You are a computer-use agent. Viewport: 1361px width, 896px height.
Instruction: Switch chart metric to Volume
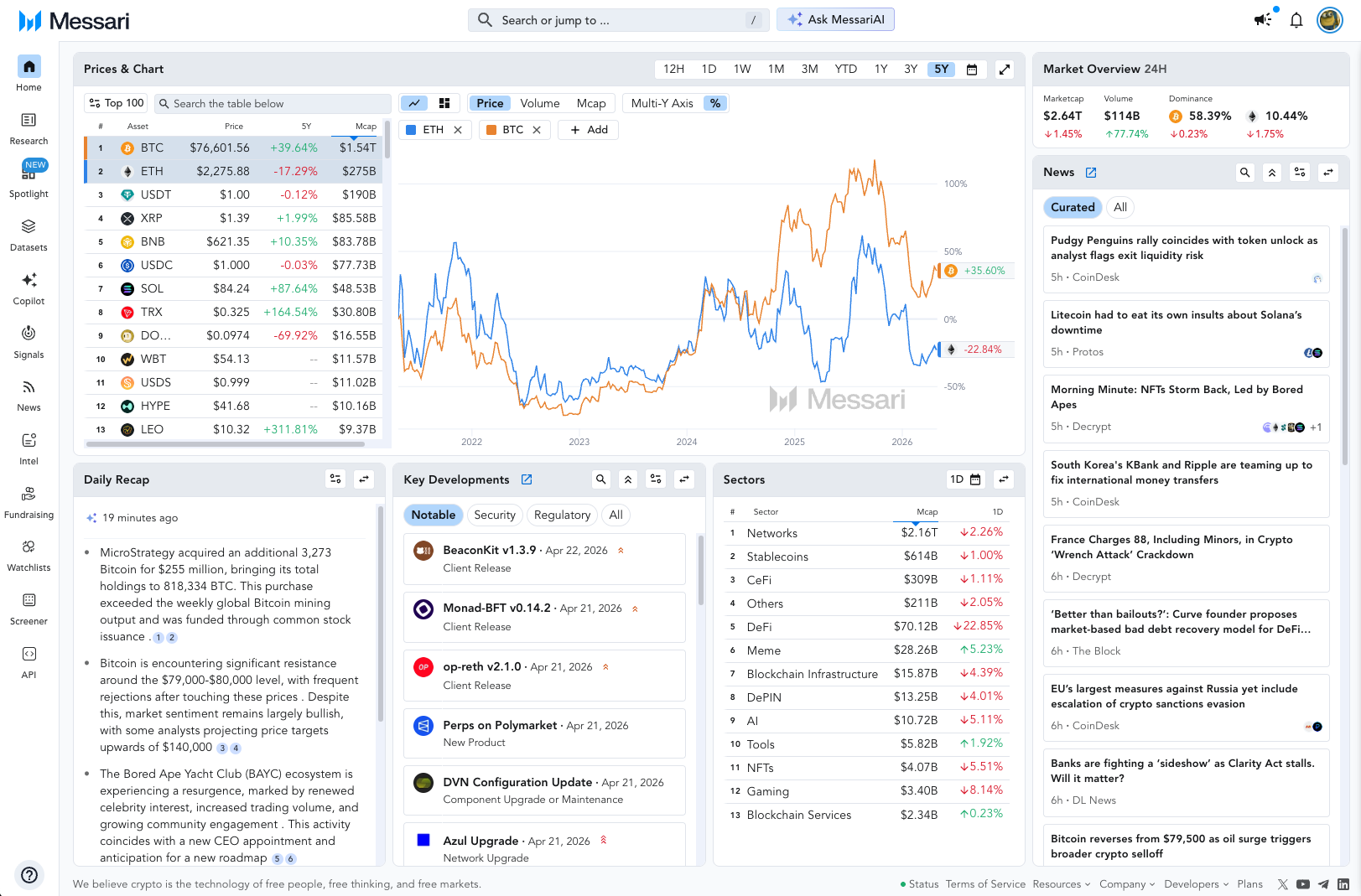pos(539,103)
